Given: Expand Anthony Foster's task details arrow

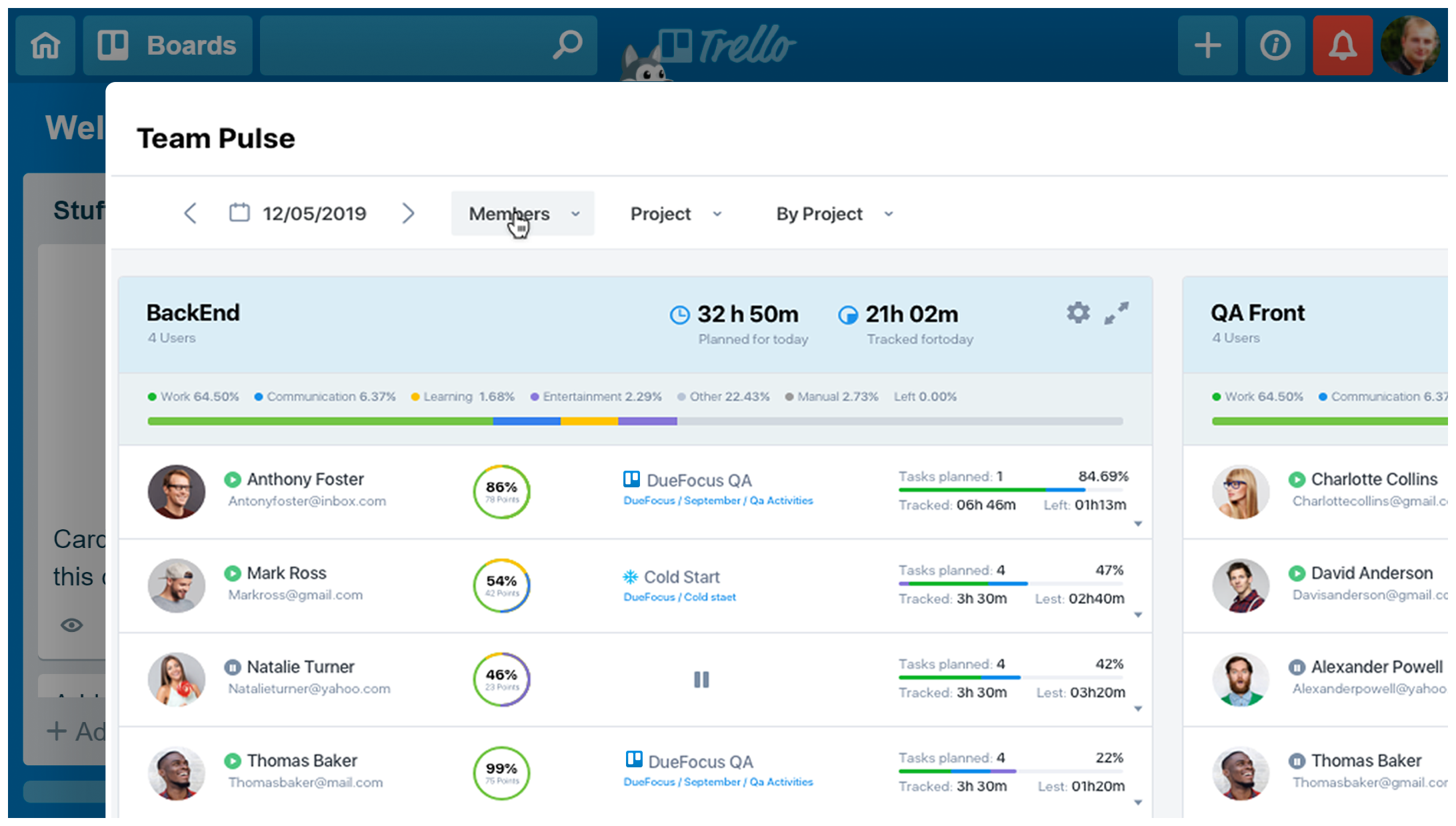Looking at the screenshot, I should tap(1138, 524).
